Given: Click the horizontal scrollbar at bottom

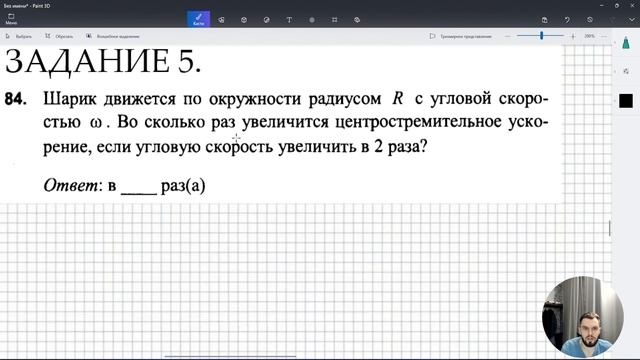Looking at the screenshot, I should [x=230, y=356].
